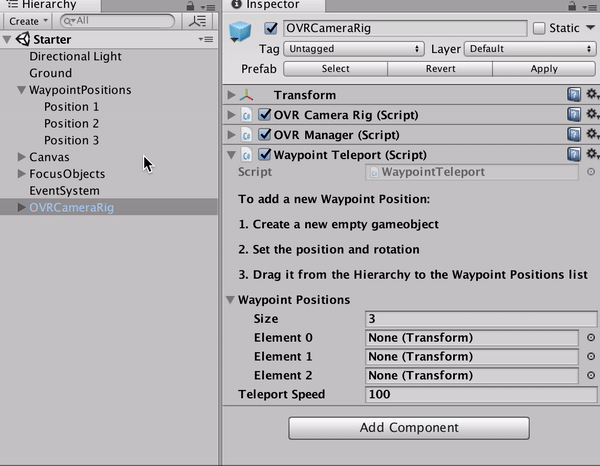
Task: Open Transform component gear settings
Action: coord(592,94)
